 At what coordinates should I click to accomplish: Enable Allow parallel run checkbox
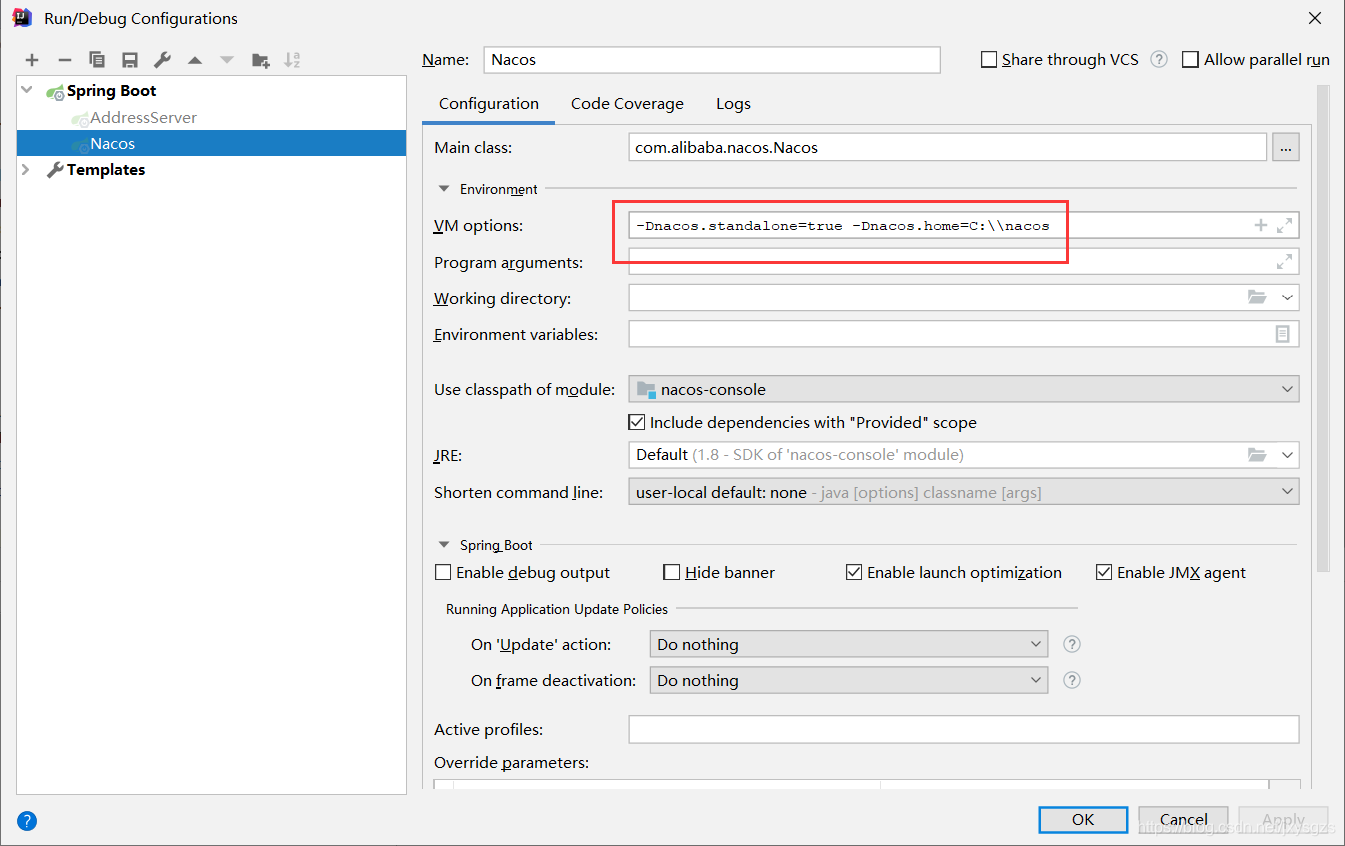(x=1190, y=60)
